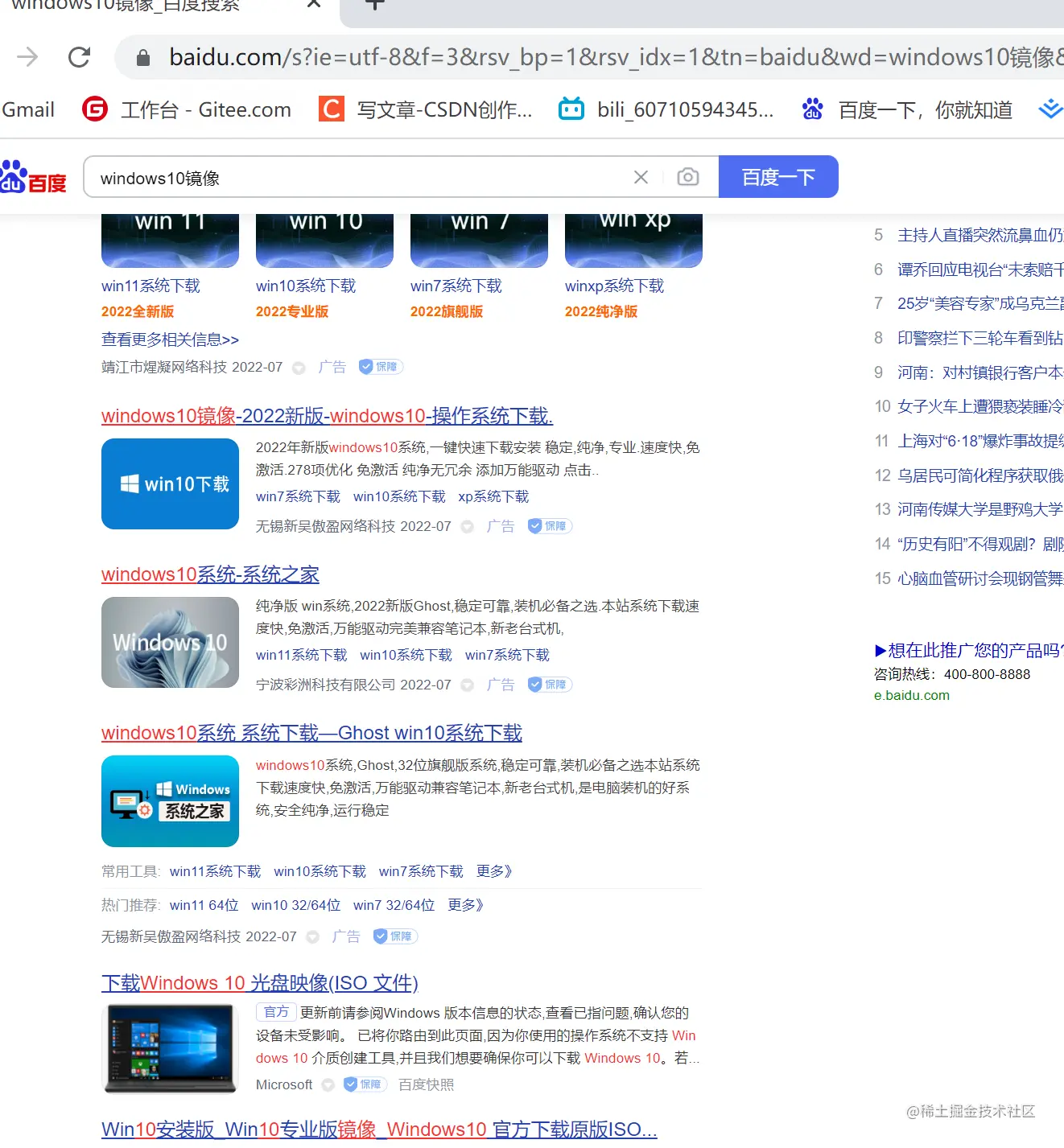This screenshot has height=1148, width=1064.
Task: Open the win 11 thumbnail image
Action: pos(170,241)
